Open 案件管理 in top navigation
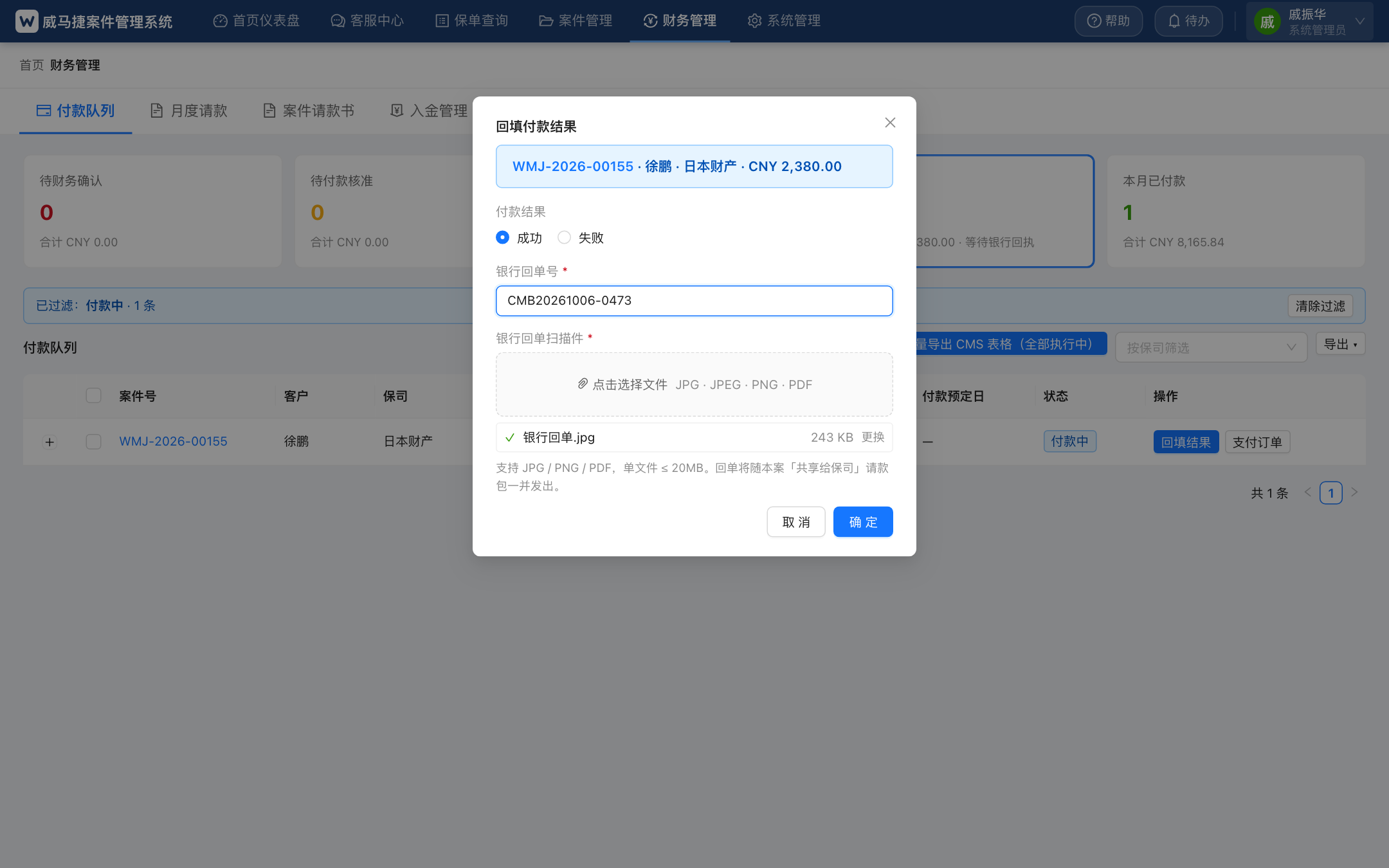This screenshot has width=1389, height=868. [576, 21]
